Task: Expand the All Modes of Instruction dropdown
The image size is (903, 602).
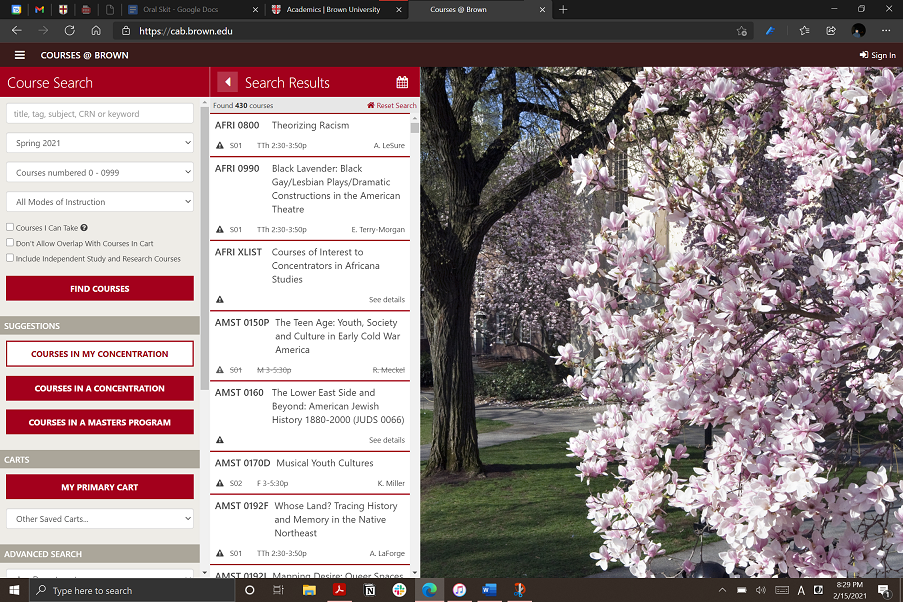Action: click(100, 202)
